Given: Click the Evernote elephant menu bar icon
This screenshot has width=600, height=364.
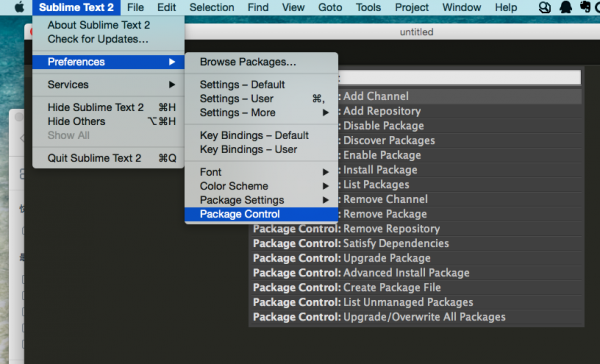Looking at the screenshot, I should (585, 7).
